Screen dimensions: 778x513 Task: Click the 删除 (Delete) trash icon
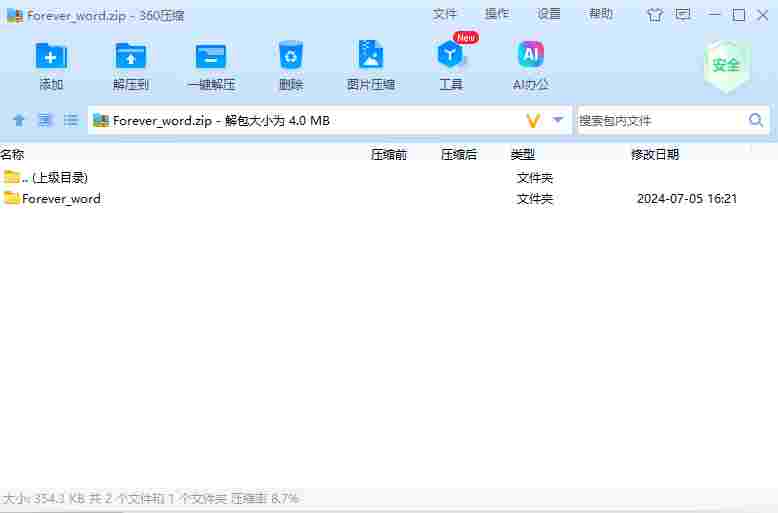click(291, 56)
